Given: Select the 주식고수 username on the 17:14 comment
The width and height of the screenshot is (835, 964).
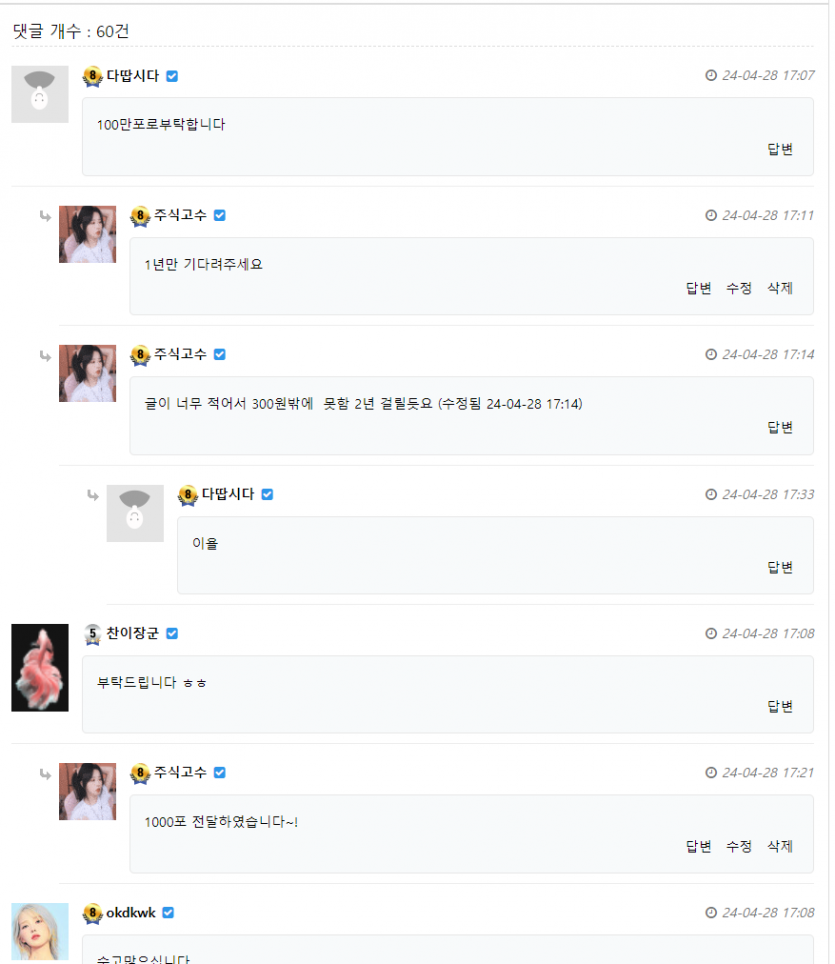Looking at the screenshot, I should (x=180, y=354).
